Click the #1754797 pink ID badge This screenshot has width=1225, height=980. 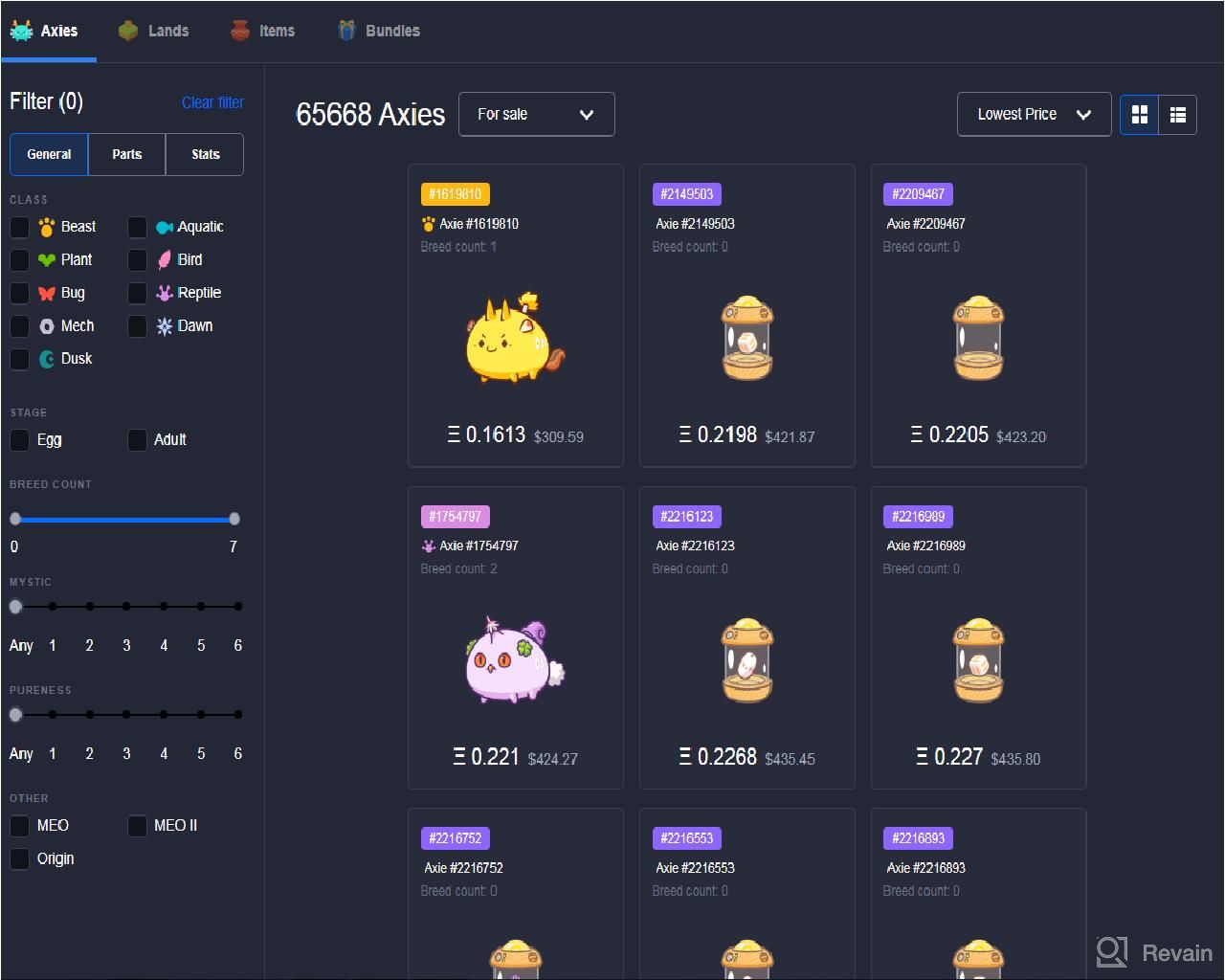(456, 517)
